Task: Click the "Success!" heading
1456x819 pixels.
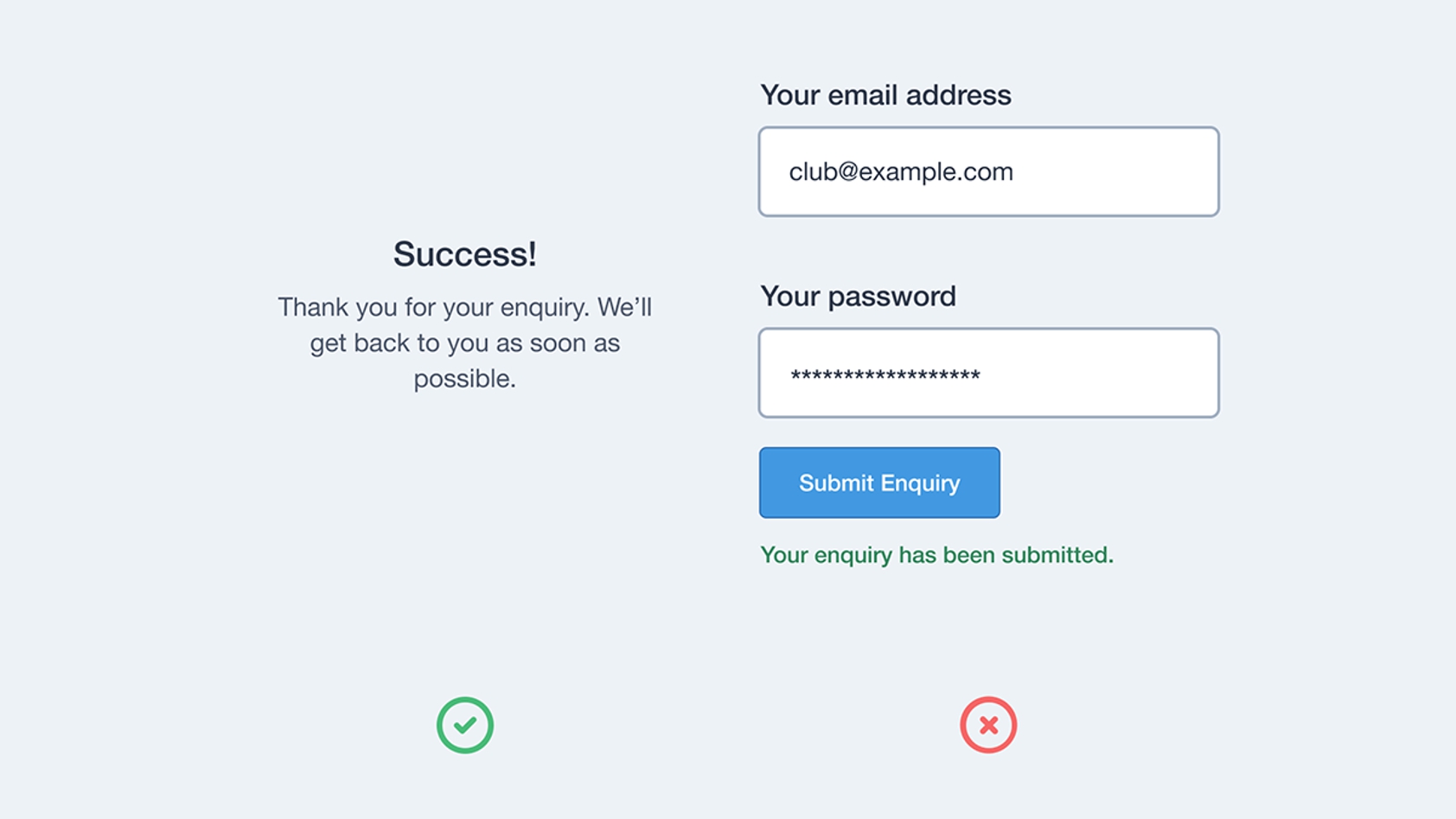Action: point(465,254)
